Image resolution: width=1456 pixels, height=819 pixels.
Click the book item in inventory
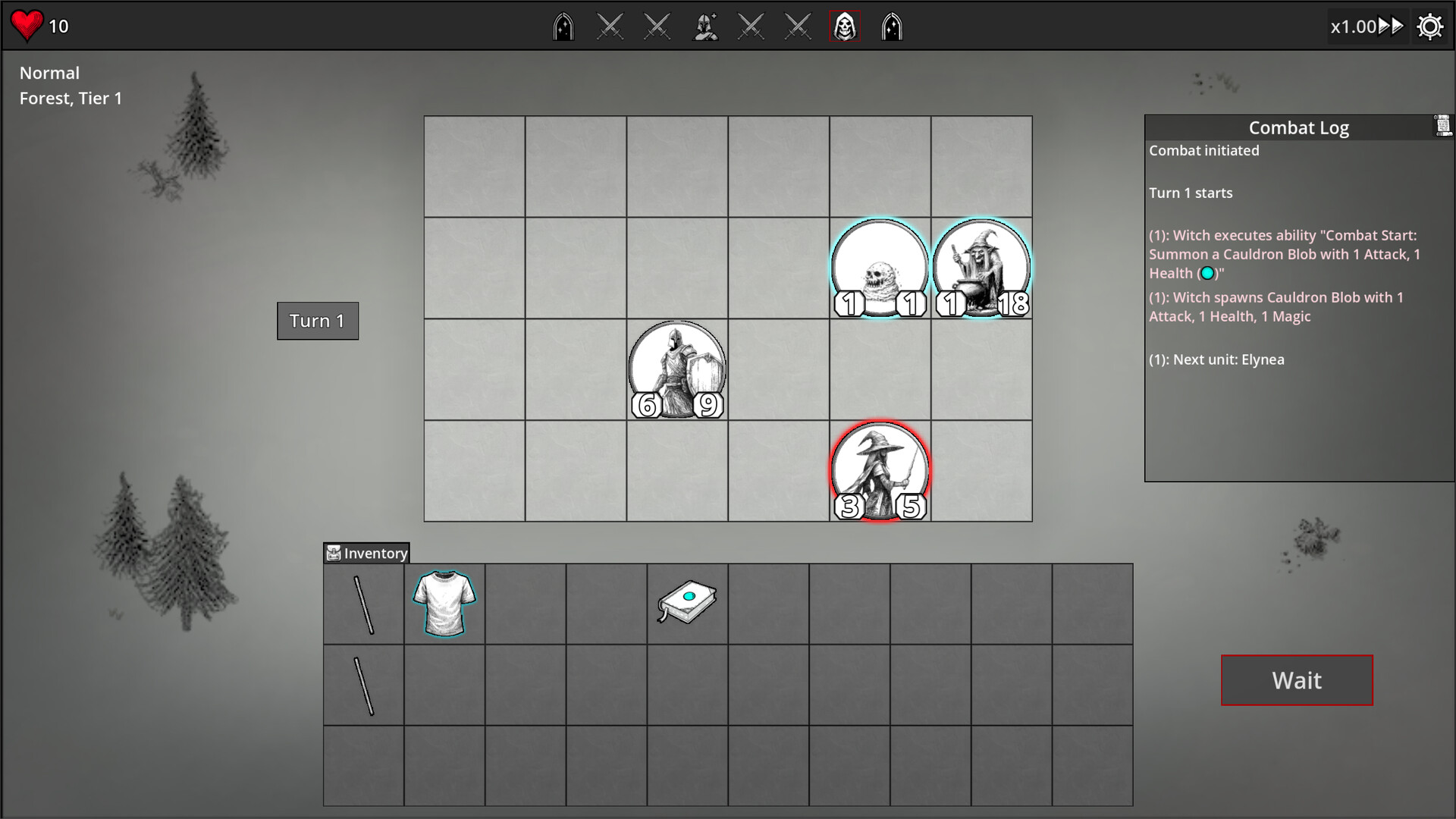click(x=686, y=601)
